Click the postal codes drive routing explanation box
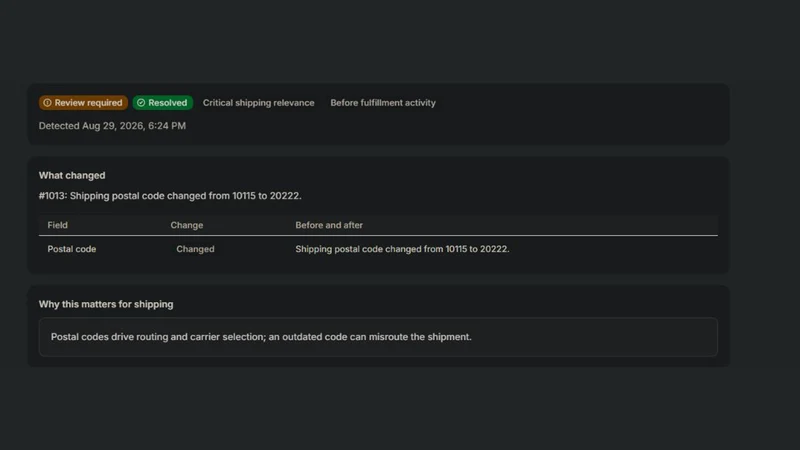Image resolution: width=800 pixels, height=450 pixels. [x=378, y=337]
